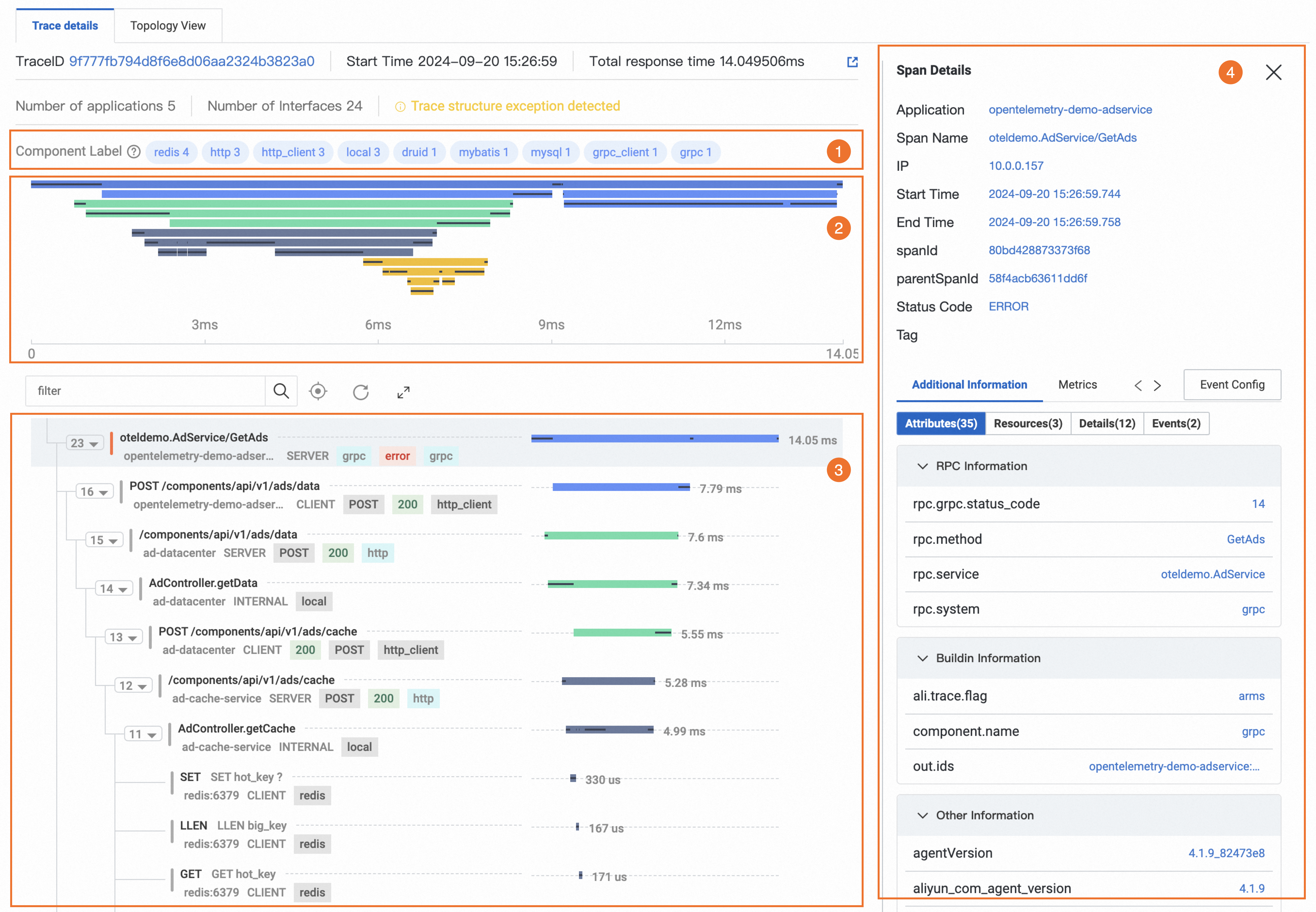Select the Additional Information tab
1316x912 pixels.
click(969, 385)
